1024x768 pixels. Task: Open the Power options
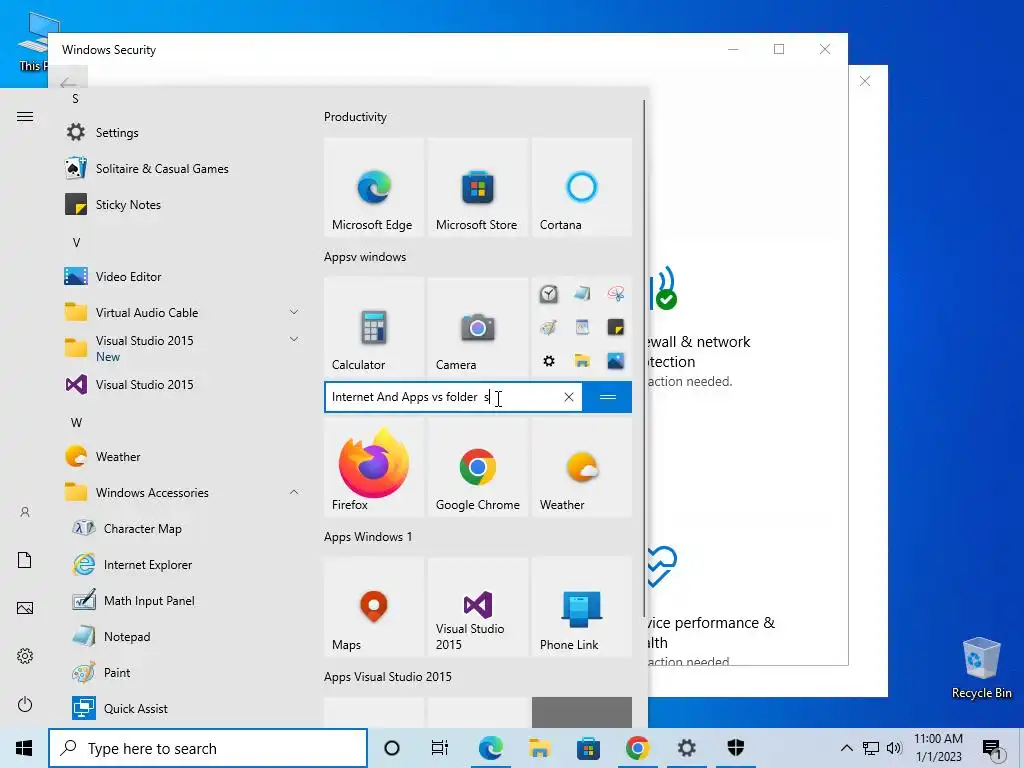coord(25,704)
